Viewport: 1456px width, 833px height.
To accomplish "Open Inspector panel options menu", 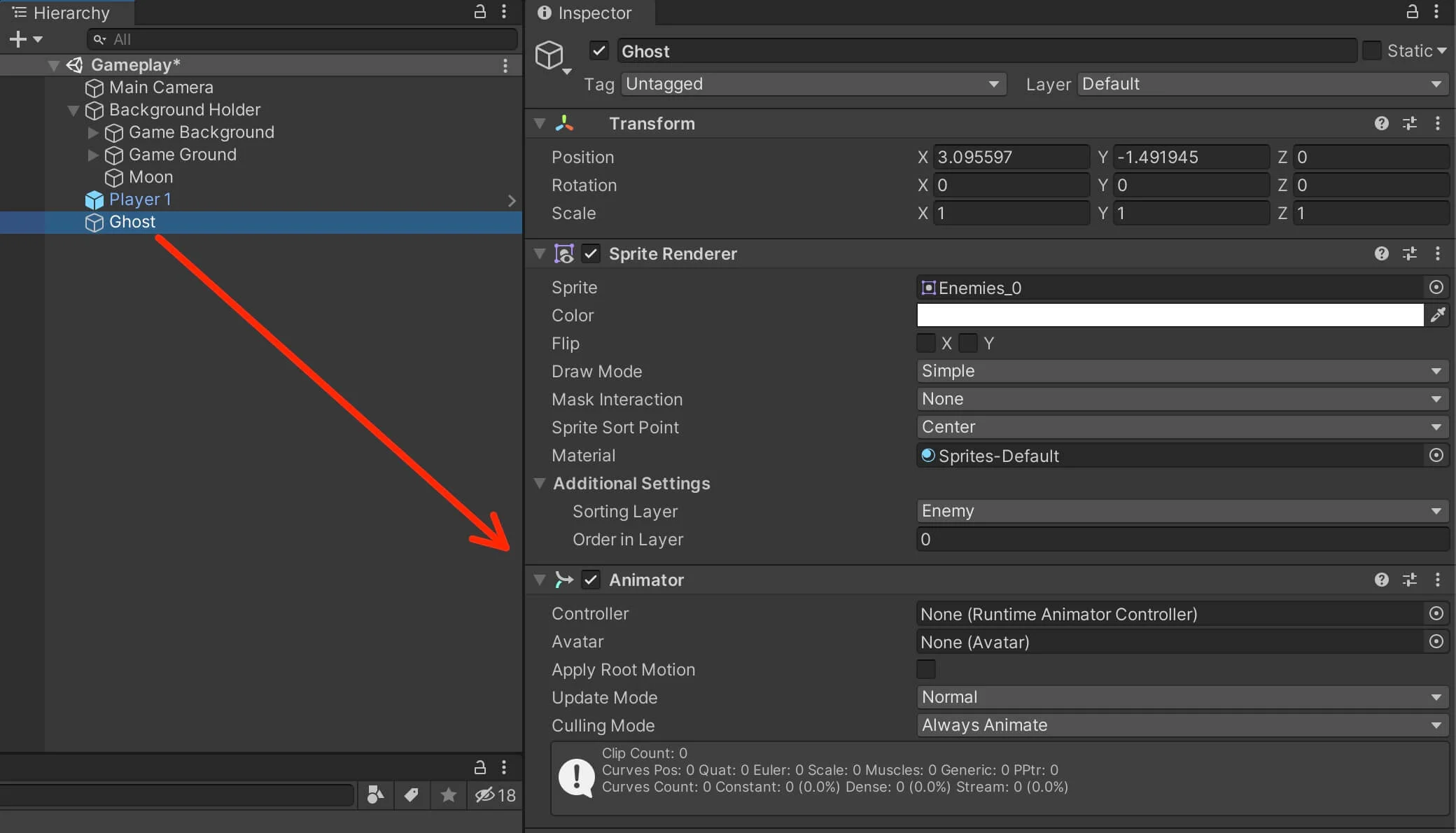I will (x=1436, y=12).
